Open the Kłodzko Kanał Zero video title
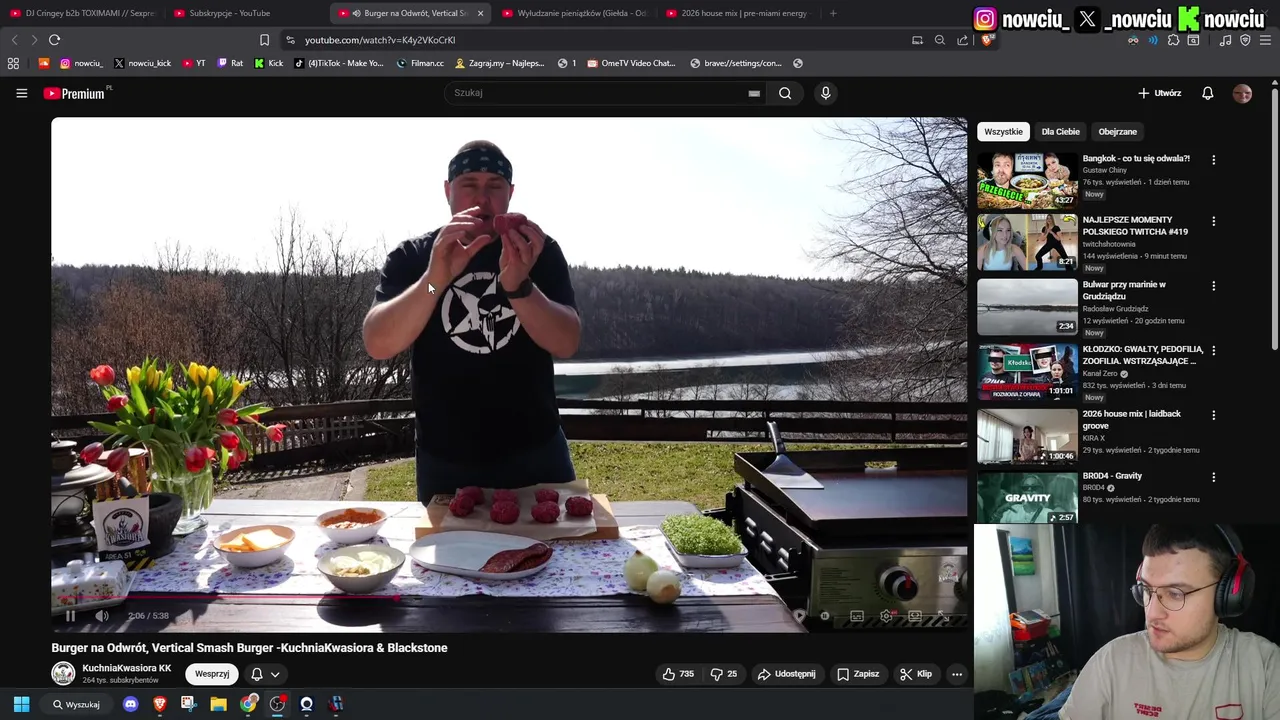The height and width of the screenshot is (720, 1280). tap(1142, 355)
